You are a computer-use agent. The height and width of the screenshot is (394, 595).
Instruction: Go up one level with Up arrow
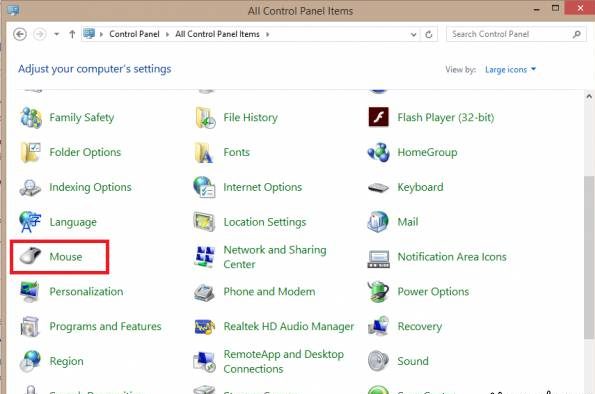click(x=72, y=34)
